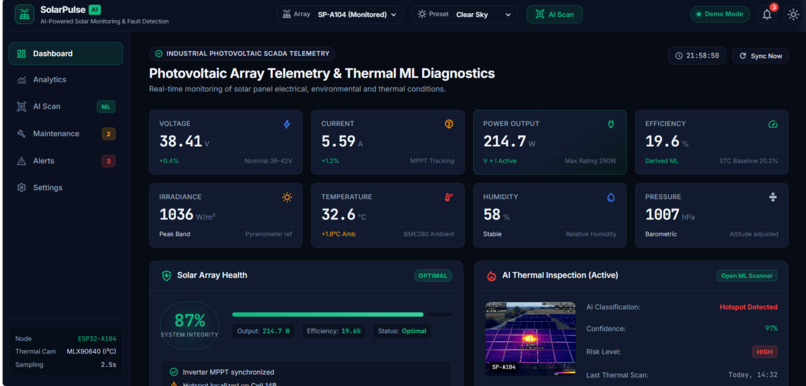The image size is (806, 386).
Task: Click the SolarPulse logo icon
Action: (24, 14)
